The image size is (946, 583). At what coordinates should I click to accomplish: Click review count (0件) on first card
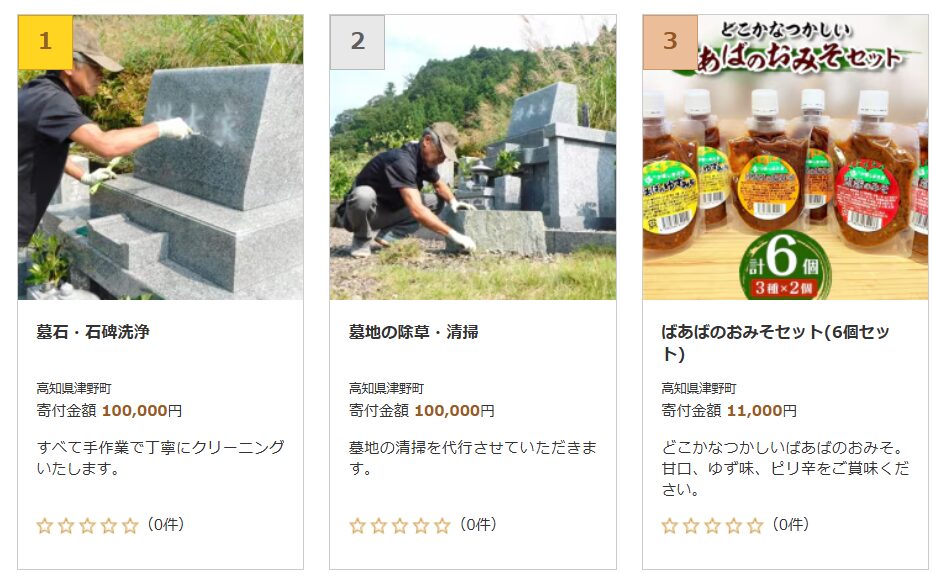pyautogui.click(x=166, y=524)
